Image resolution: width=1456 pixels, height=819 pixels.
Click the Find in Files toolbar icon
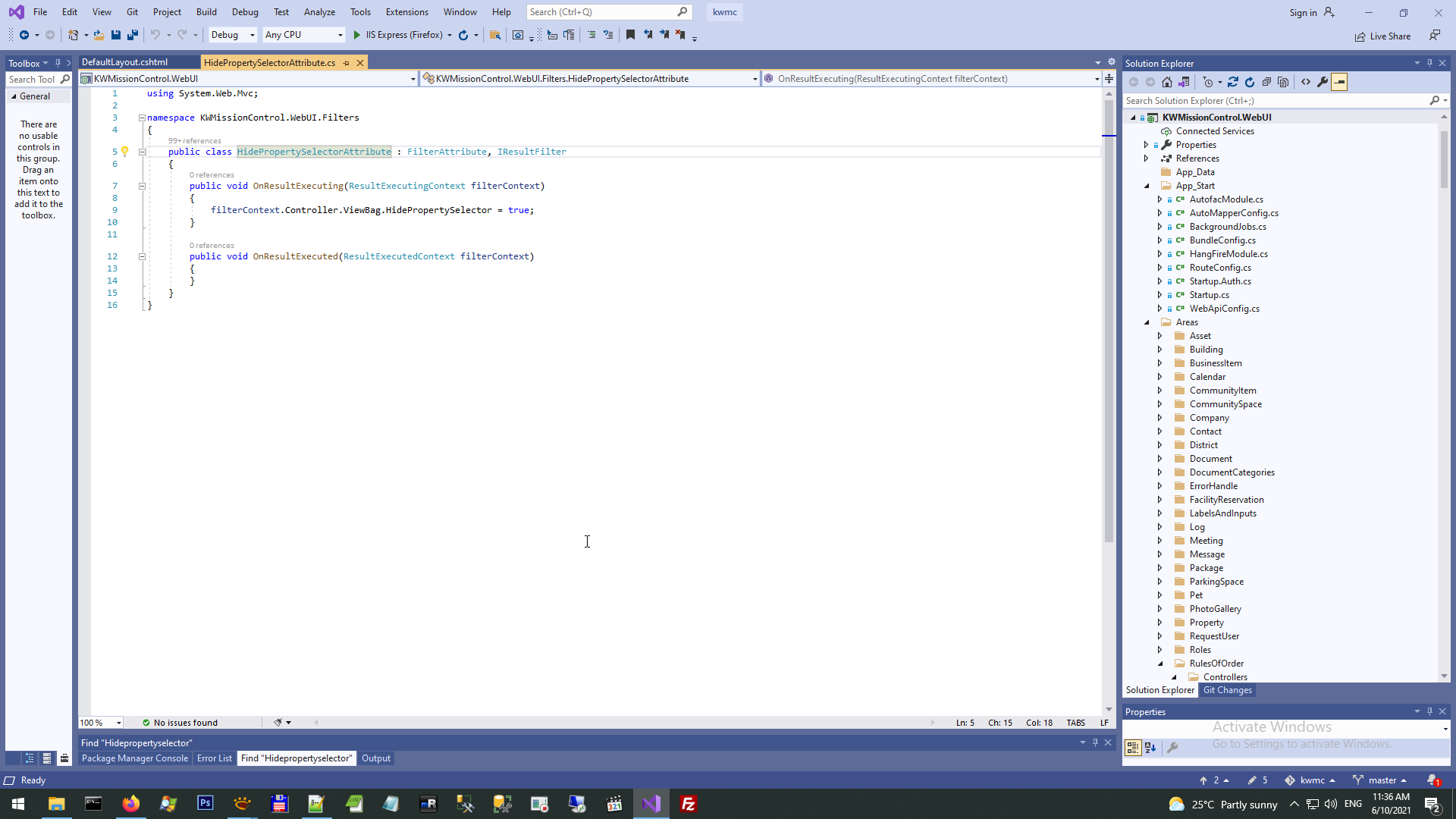tap(495, 35)
